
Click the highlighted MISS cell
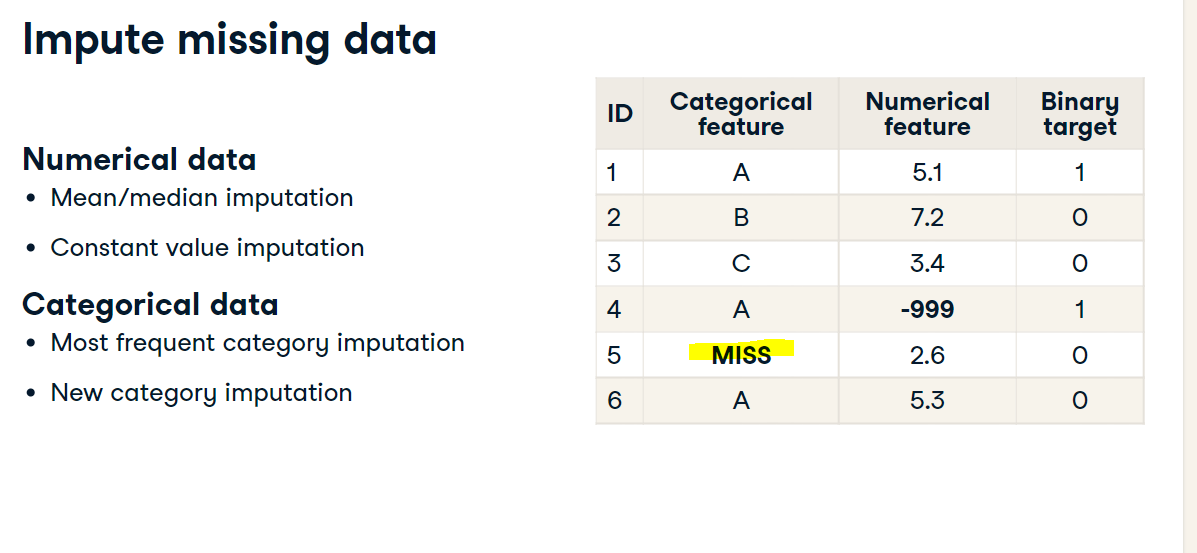(741, 354)
